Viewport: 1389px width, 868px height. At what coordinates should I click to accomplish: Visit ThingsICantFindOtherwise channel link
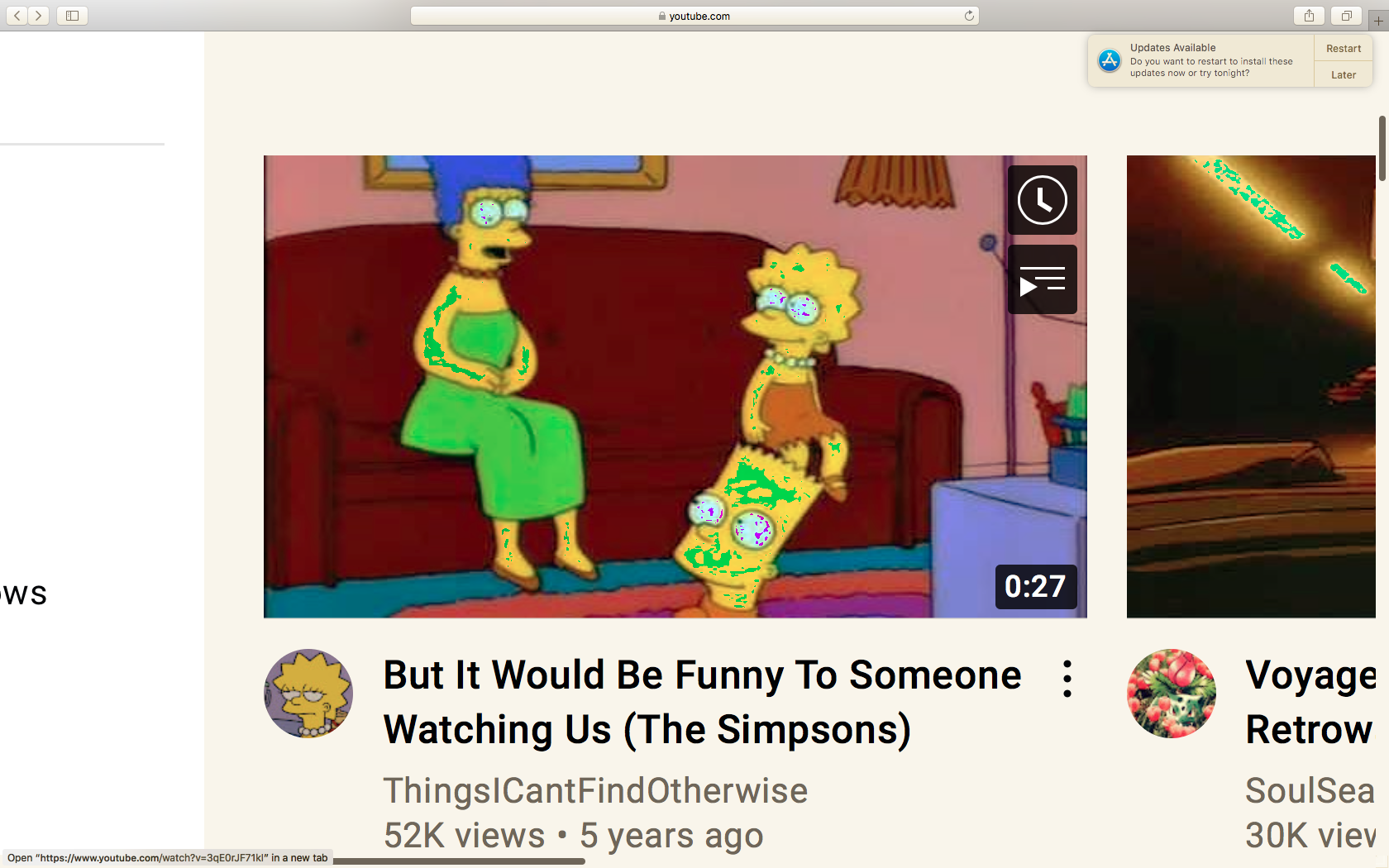(x=595, y=791)
